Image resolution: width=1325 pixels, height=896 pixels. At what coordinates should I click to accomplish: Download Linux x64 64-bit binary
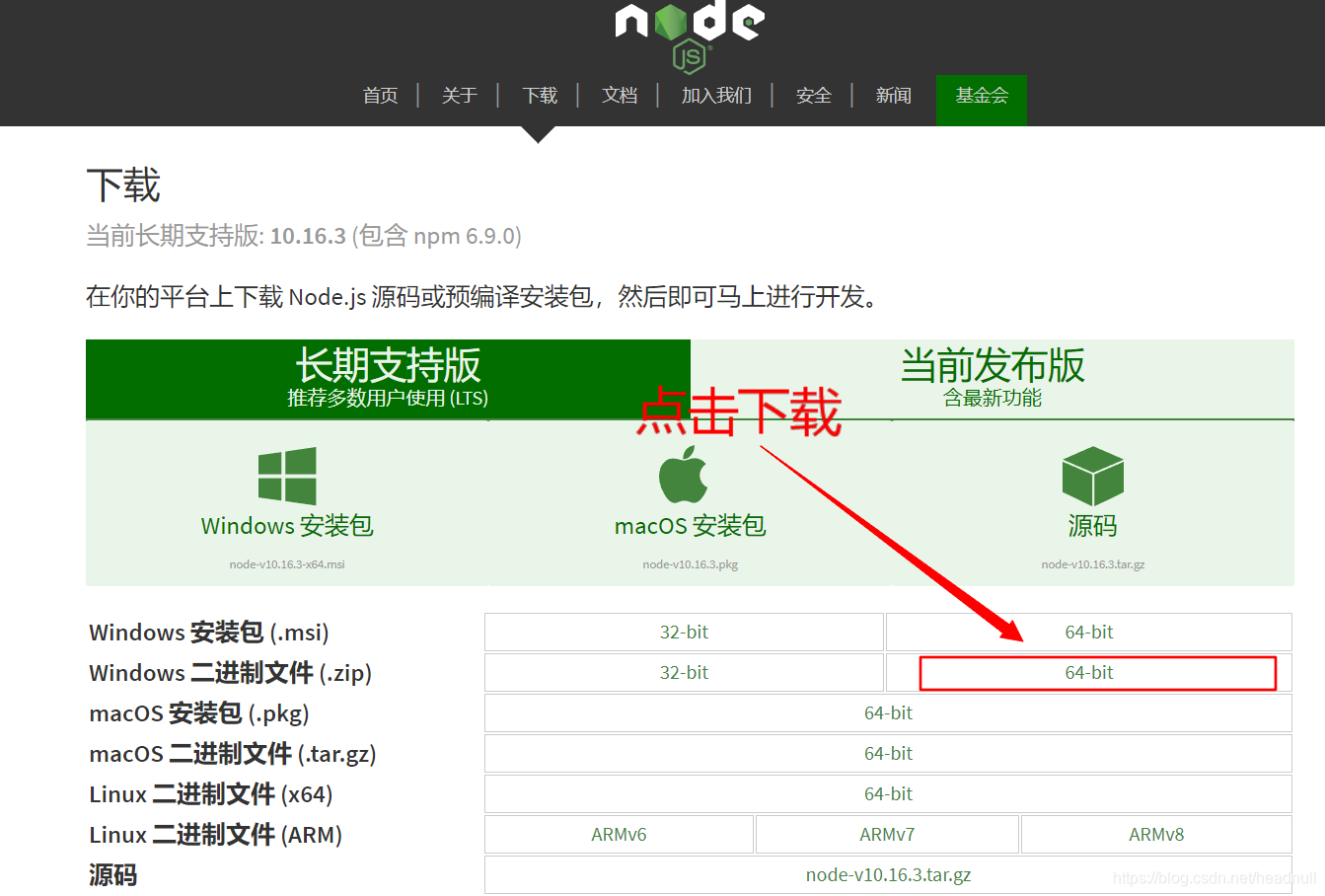(x=888, y=793)
